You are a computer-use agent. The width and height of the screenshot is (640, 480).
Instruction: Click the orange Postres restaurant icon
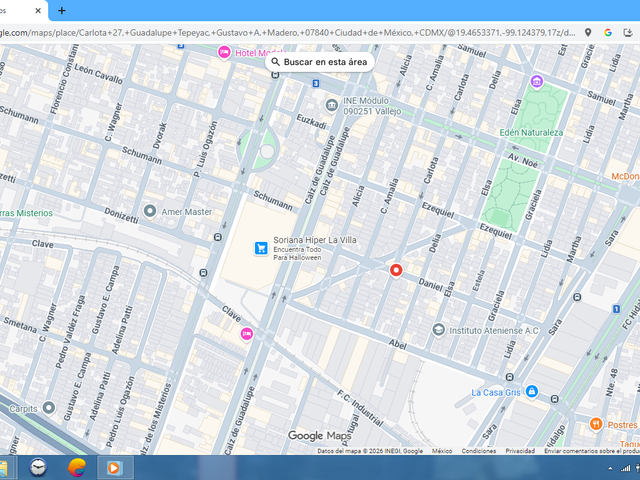coord(596,424)
